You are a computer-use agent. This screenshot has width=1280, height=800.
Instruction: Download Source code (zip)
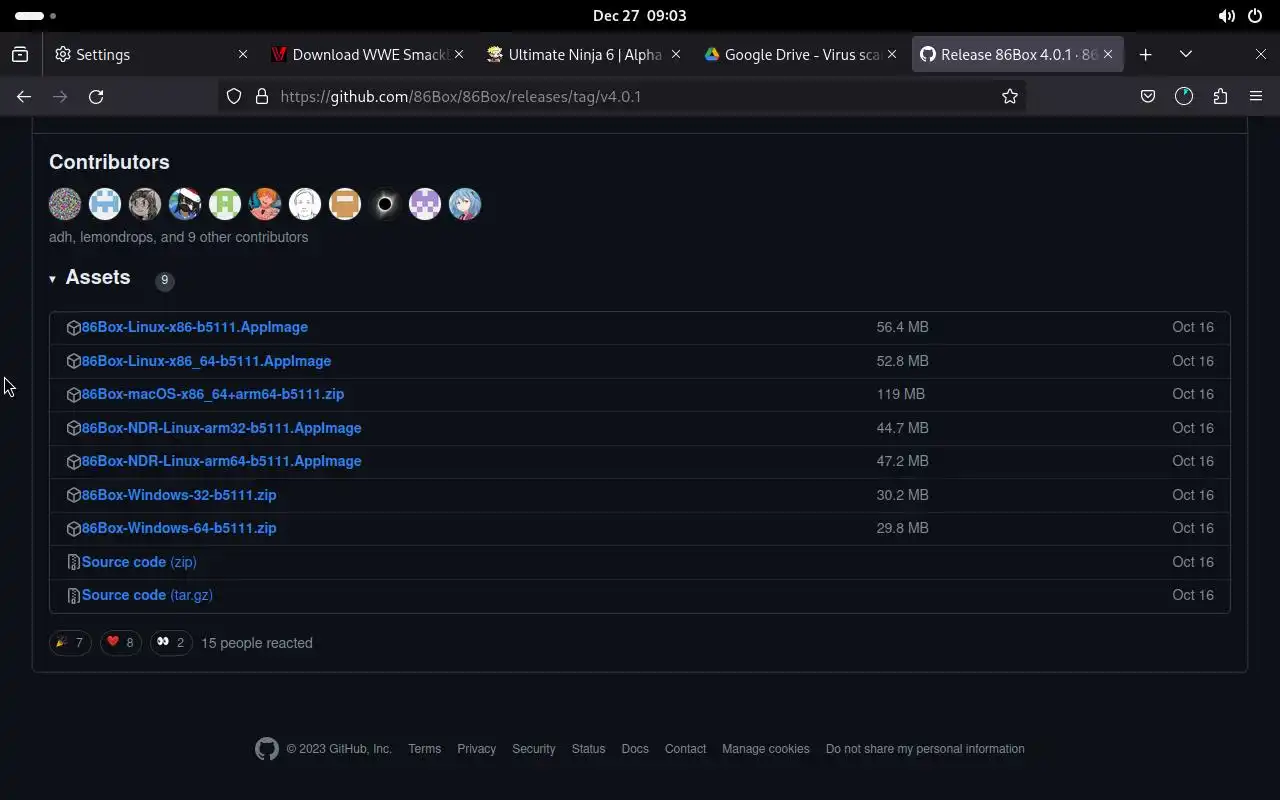[139, 562]
